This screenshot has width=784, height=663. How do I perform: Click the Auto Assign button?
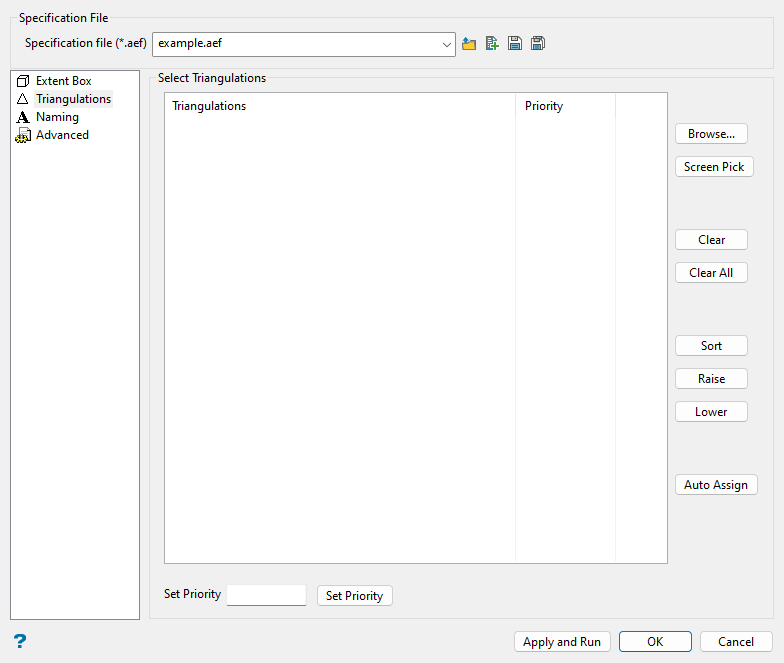[716, 485]
